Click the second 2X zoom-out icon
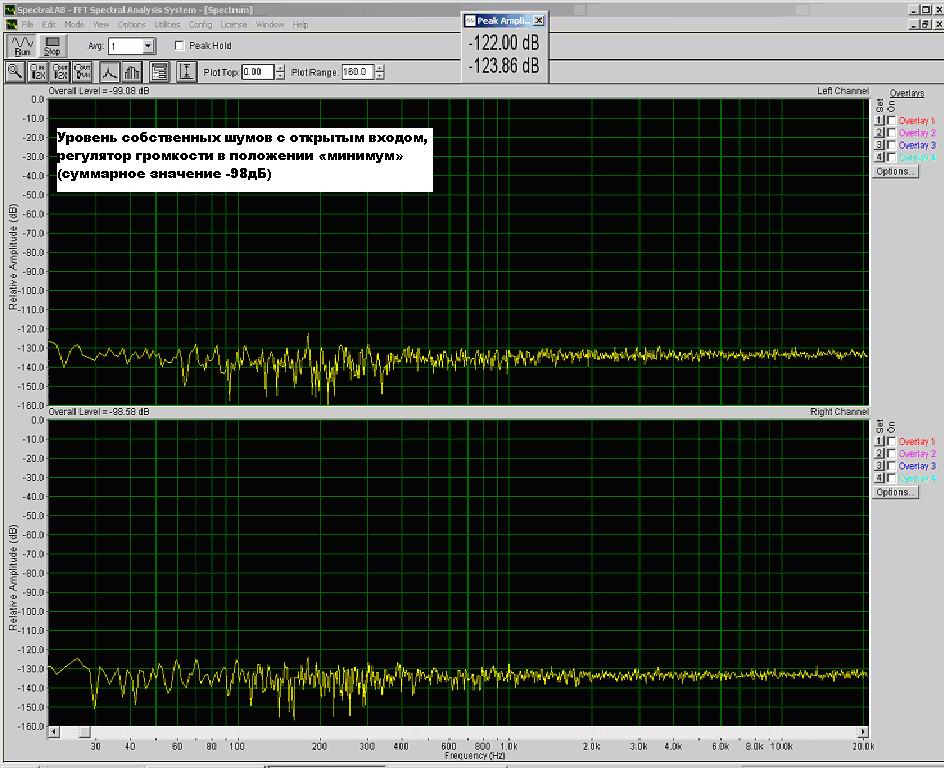 click(60, 72)
